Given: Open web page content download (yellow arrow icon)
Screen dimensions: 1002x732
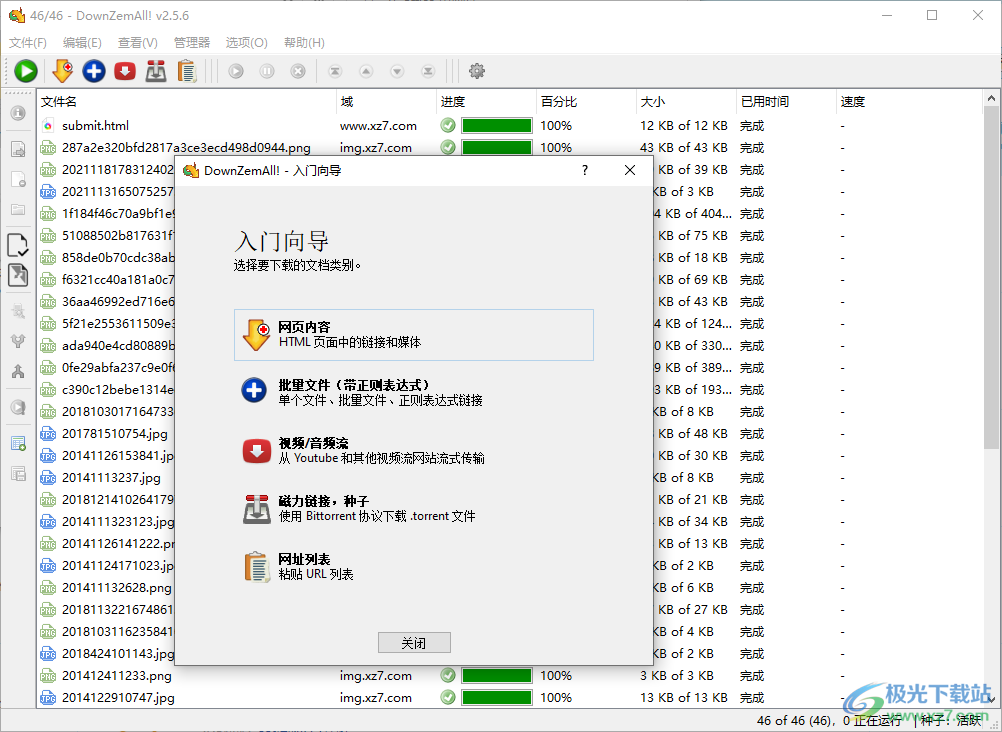Looking at the screenshot, I should pyautogui.click(x=62, y=71).
